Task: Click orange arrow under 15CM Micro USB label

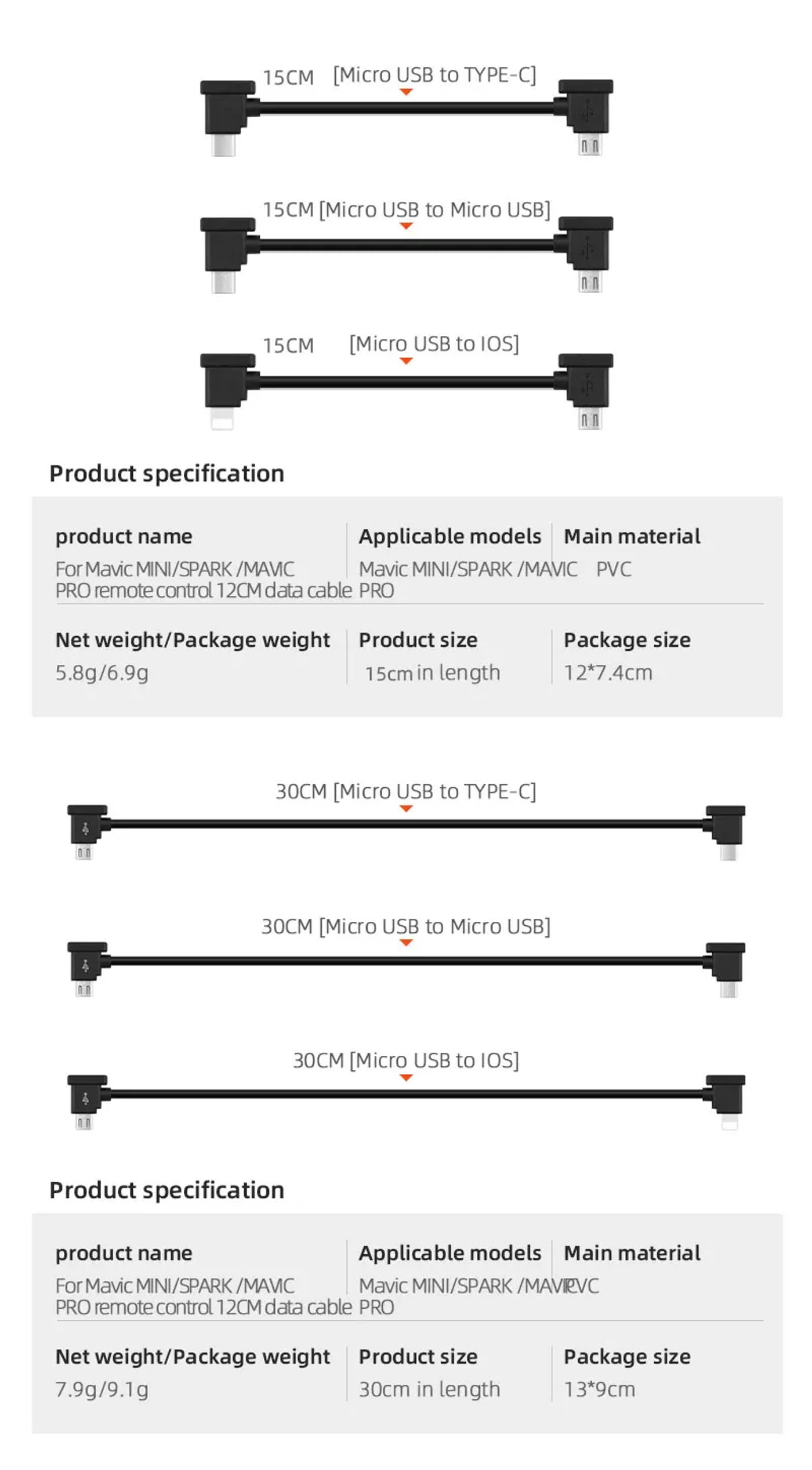Action: tap(406, 226)
